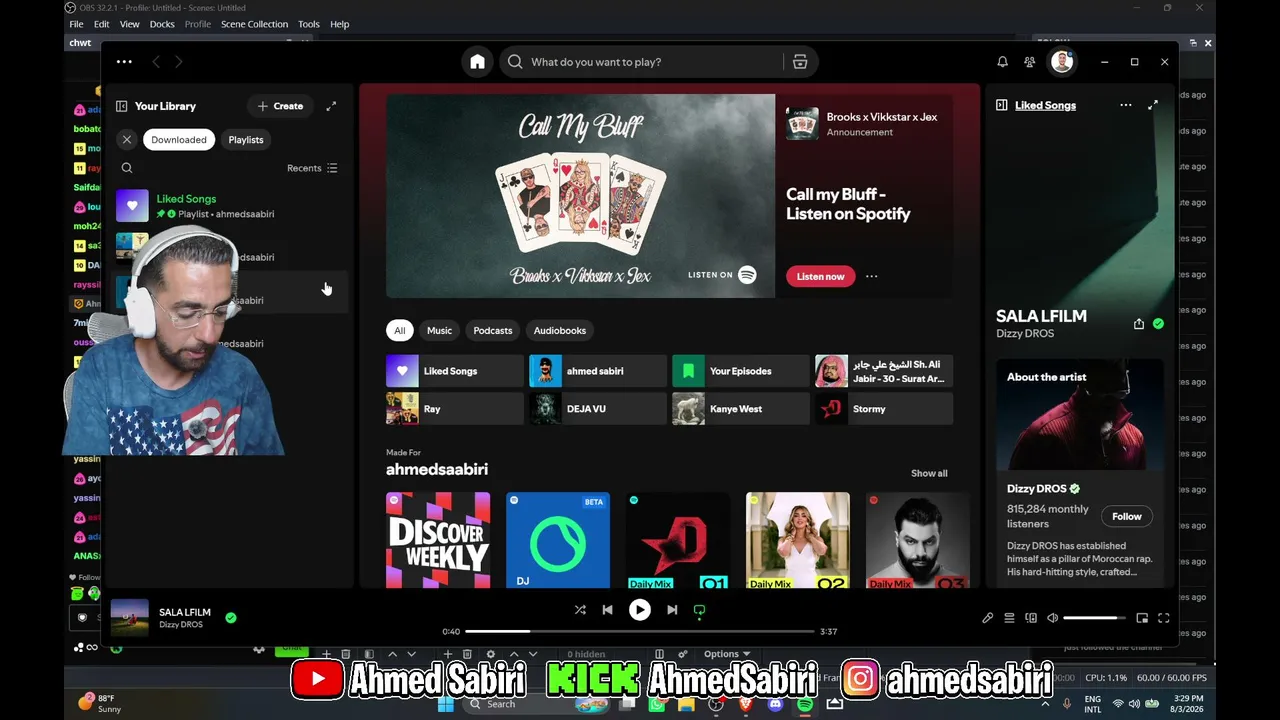
Task: Toggle repeat in the player bar
Action: (x=699, y=610)
